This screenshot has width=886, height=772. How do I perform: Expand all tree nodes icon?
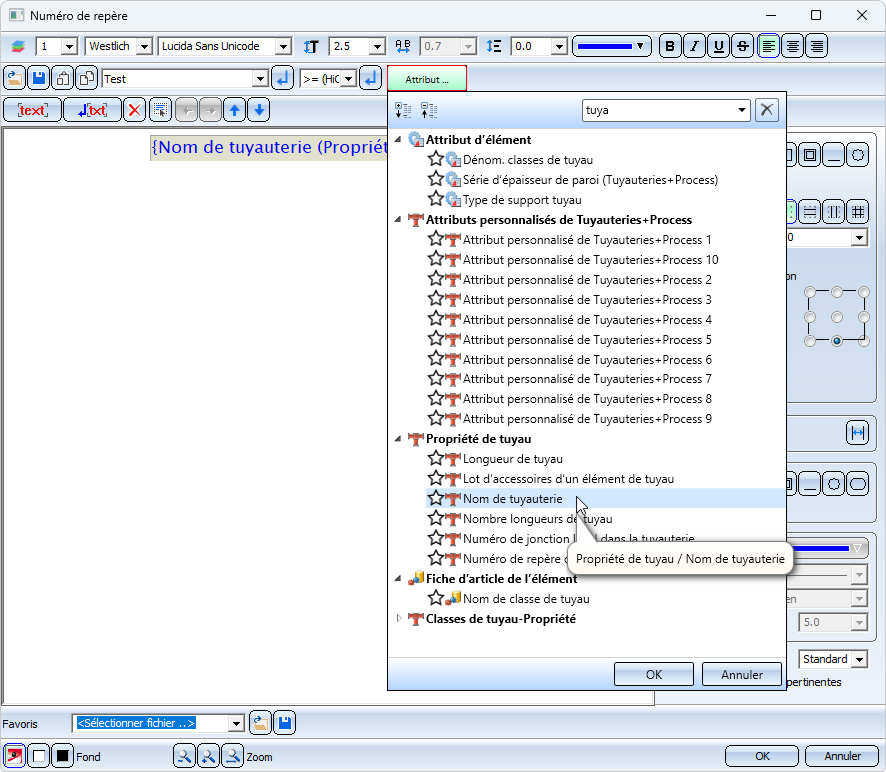403,110
